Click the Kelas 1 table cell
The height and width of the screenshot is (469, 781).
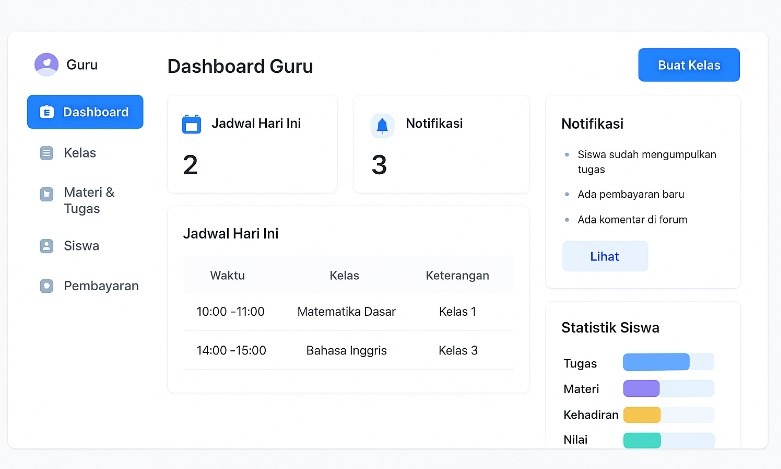tap(458, 312)
